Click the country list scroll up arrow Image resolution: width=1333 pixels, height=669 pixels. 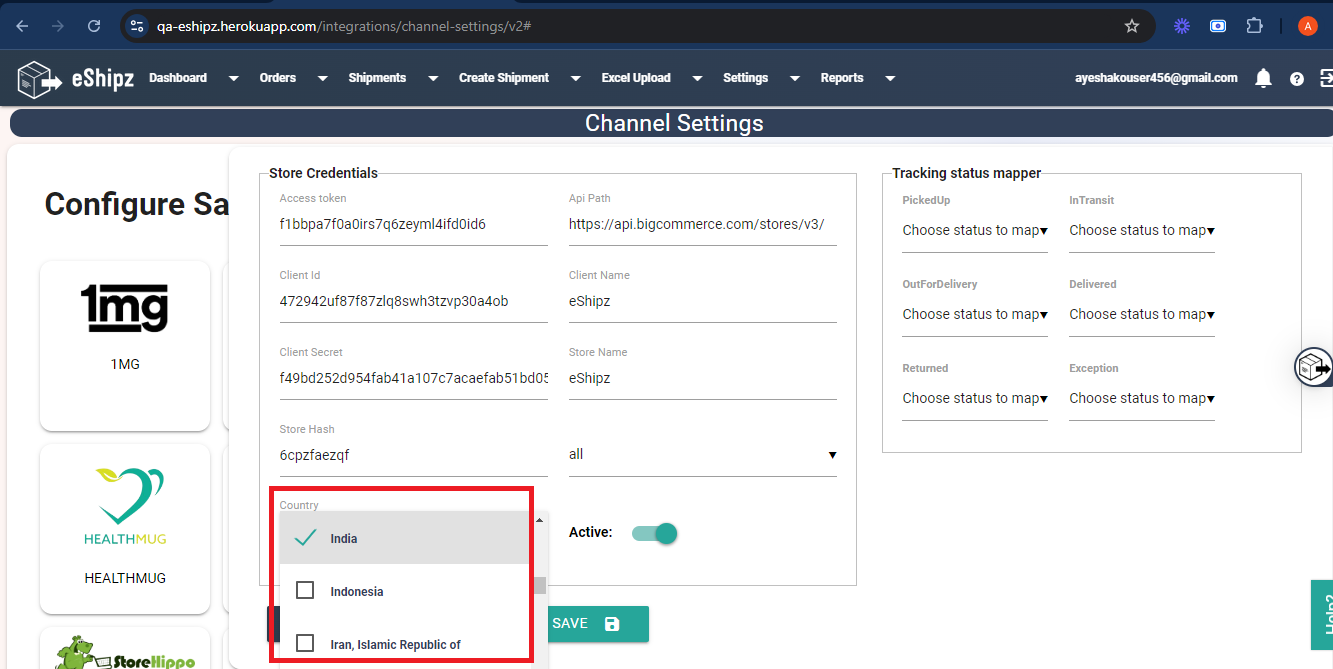540,520
